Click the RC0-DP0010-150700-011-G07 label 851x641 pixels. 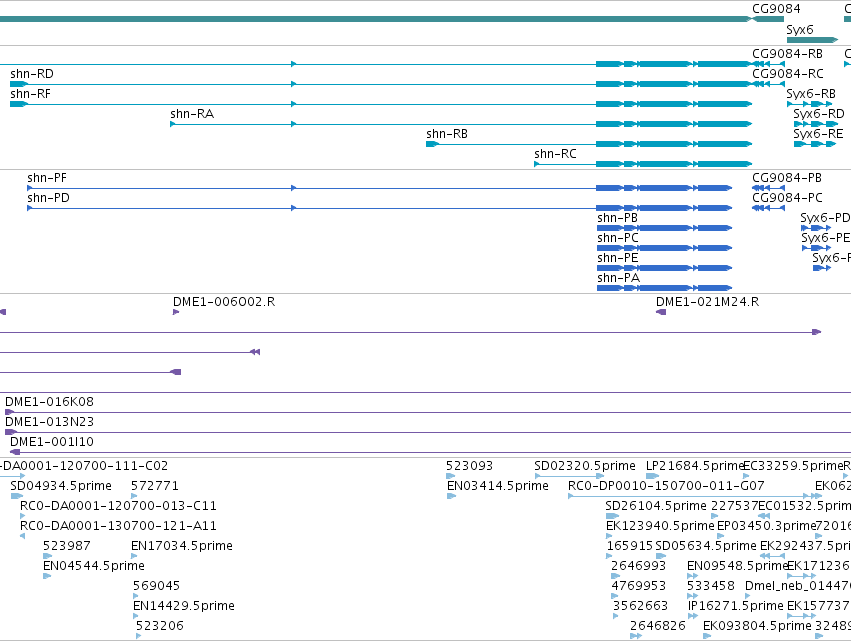666,486
